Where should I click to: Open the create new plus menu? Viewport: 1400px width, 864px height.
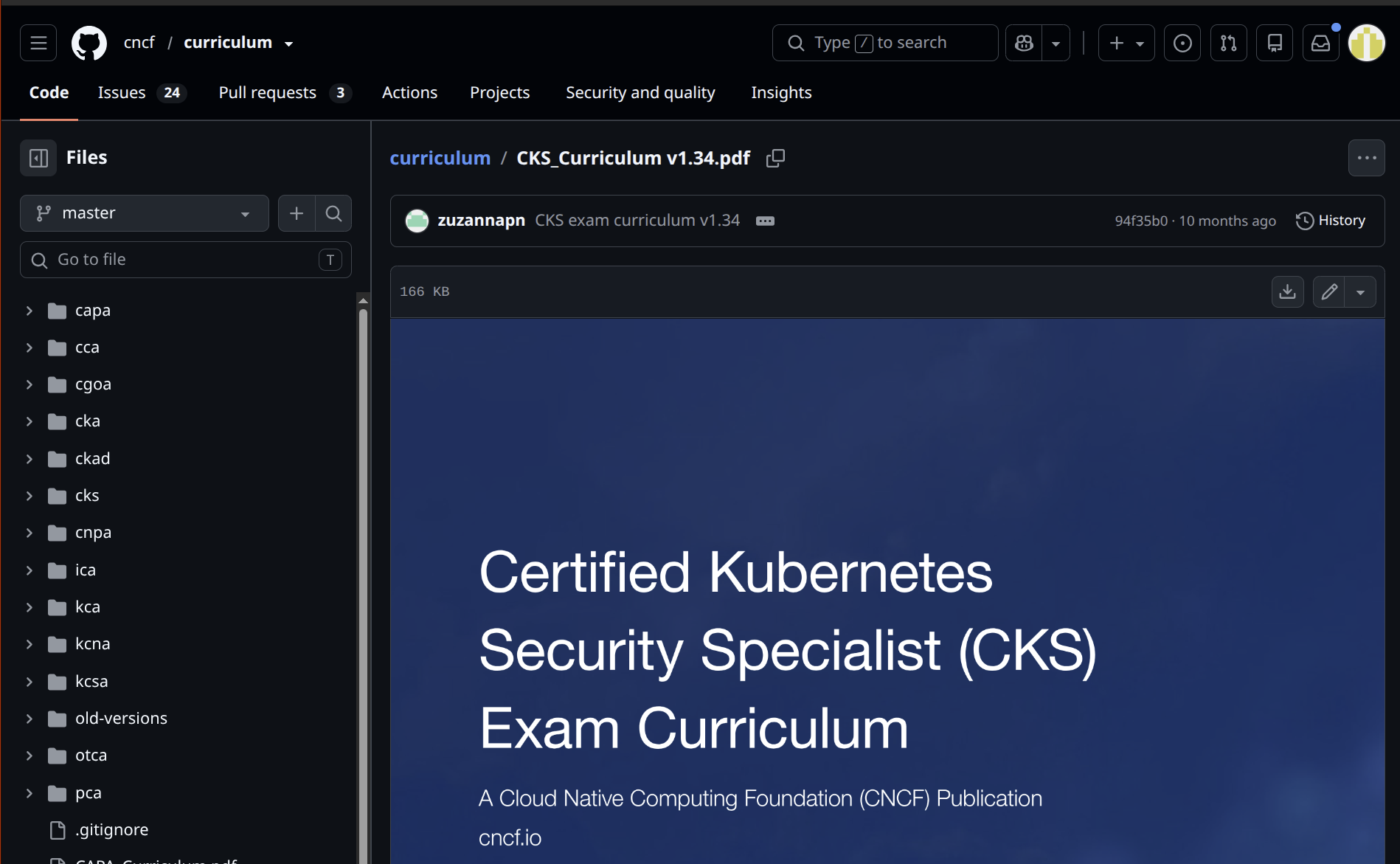(1126, 43)
